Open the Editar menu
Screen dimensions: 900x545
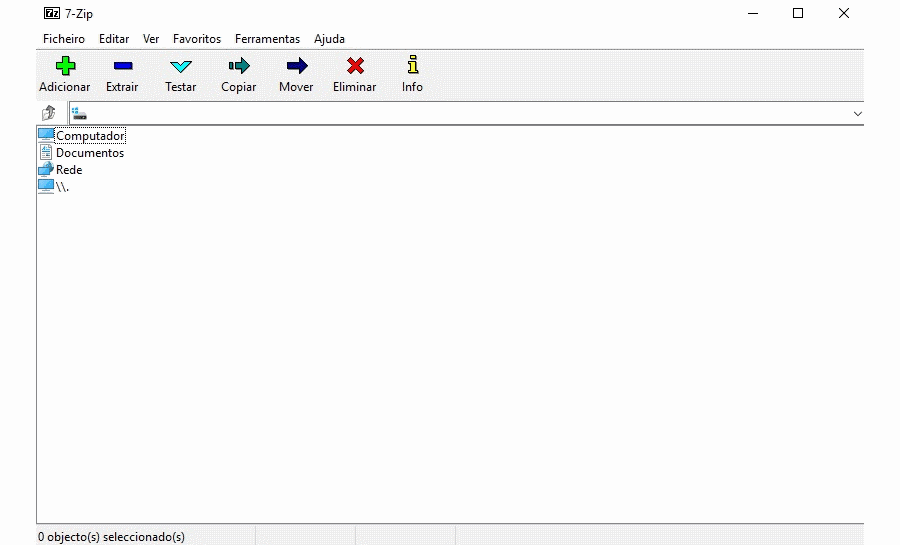[x=114, y=39]
